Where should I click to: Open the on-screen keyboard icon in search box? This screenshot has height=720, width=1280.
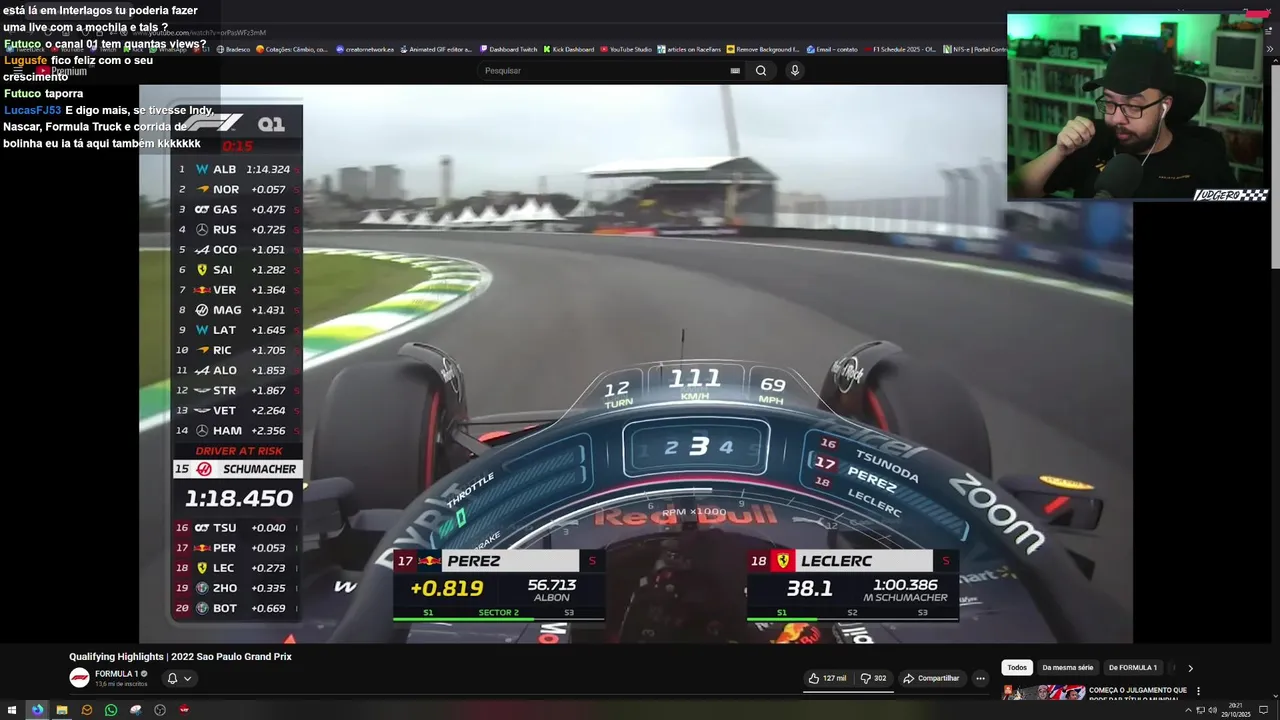pos(735,71)
